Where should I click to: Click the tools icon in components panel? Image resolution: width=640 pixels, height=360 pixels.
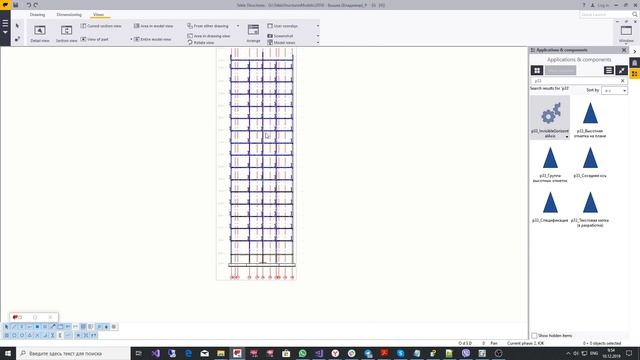pyautogui.click(x=622, y=70)
